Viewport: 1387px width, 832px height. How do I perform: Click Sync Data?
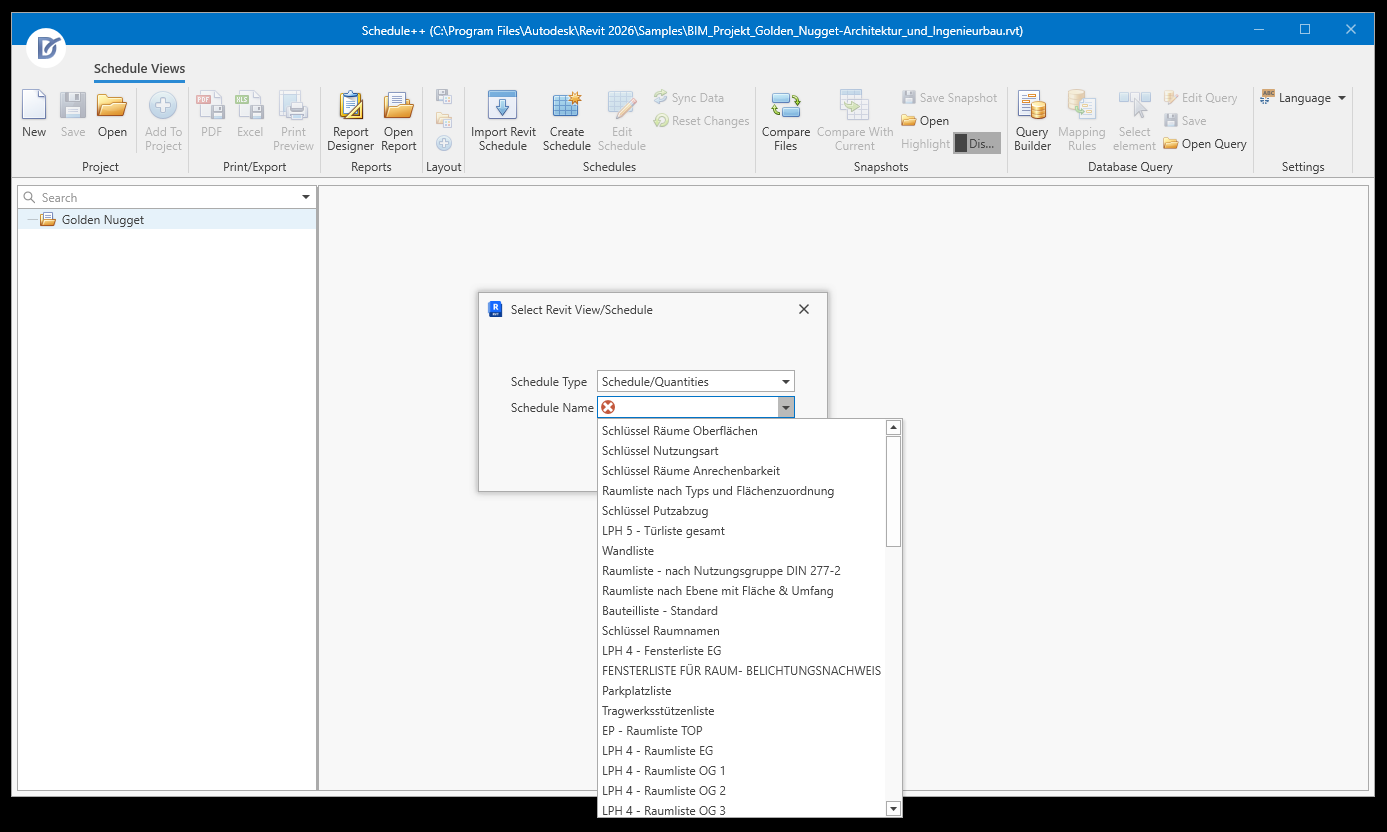tap(689, 98)
